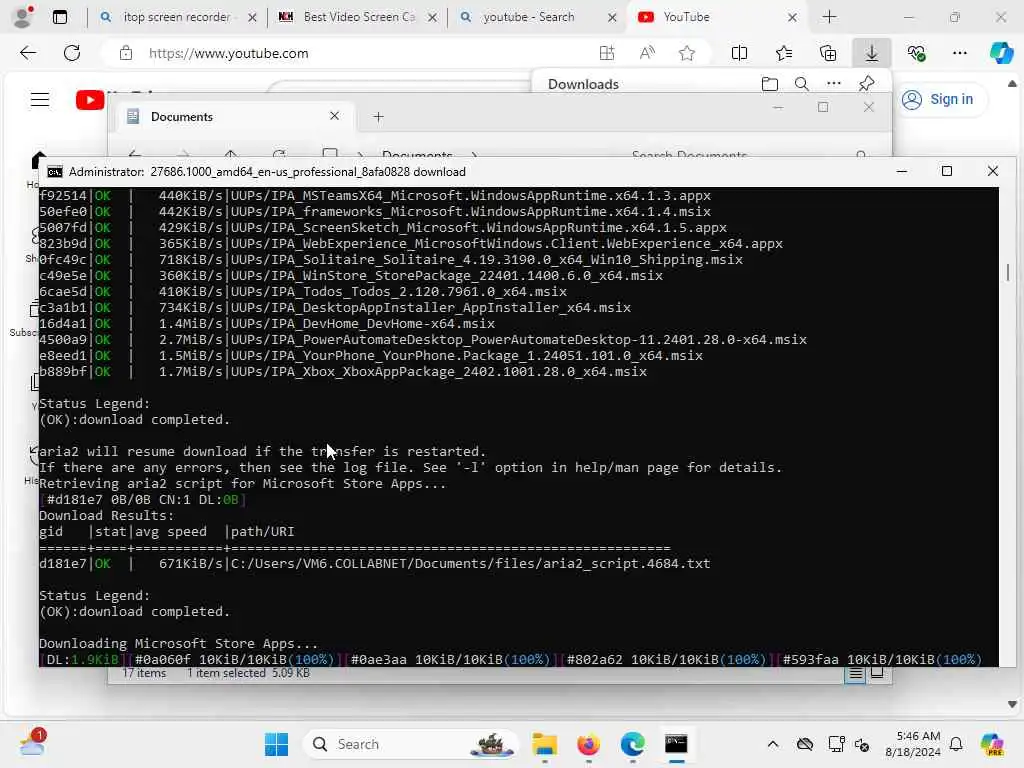Open the Favorites list icon
This screenshot has width=1024, height=768.
(x=784, y=53)
